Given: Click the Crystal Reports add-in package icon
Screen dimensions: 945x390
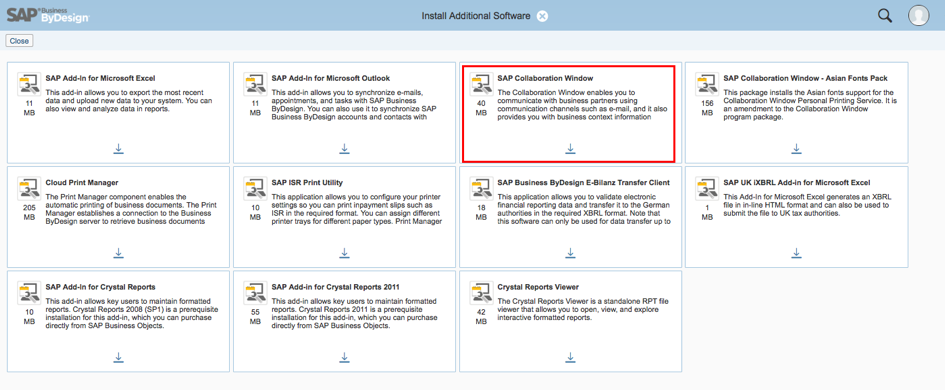Looking at the screenshot, I should [x=29, y=292].
